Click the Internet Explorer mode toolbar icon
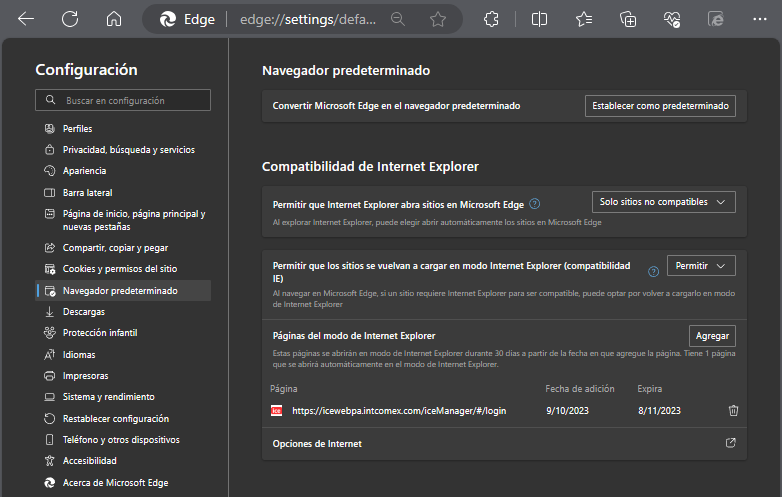Screen dimensions: 782x497 [x=716, y=19]
